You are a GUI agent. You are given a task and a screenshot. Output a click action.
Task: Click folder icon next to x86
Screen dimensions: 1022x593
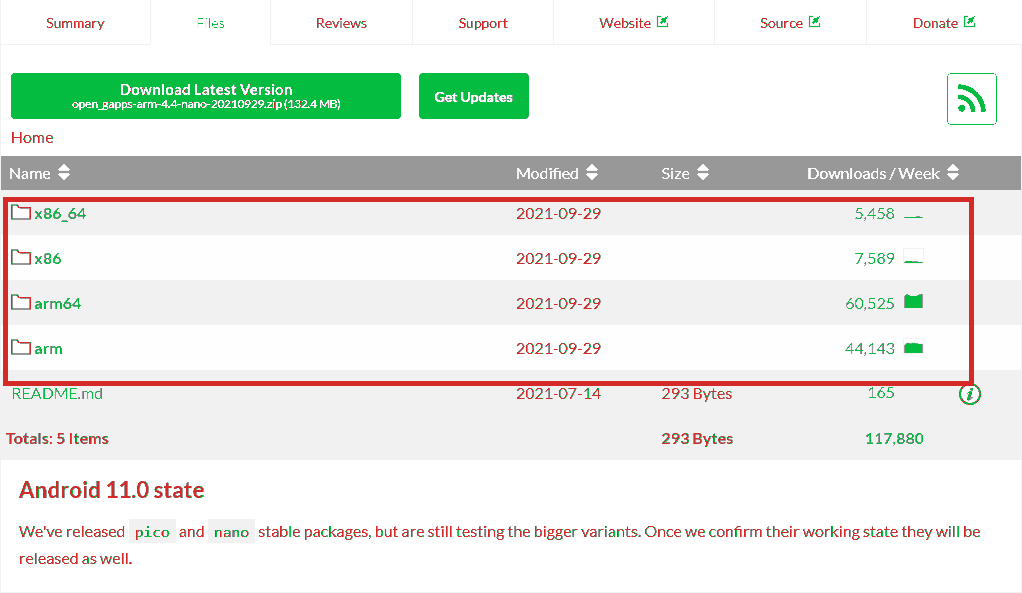[21, 257]
